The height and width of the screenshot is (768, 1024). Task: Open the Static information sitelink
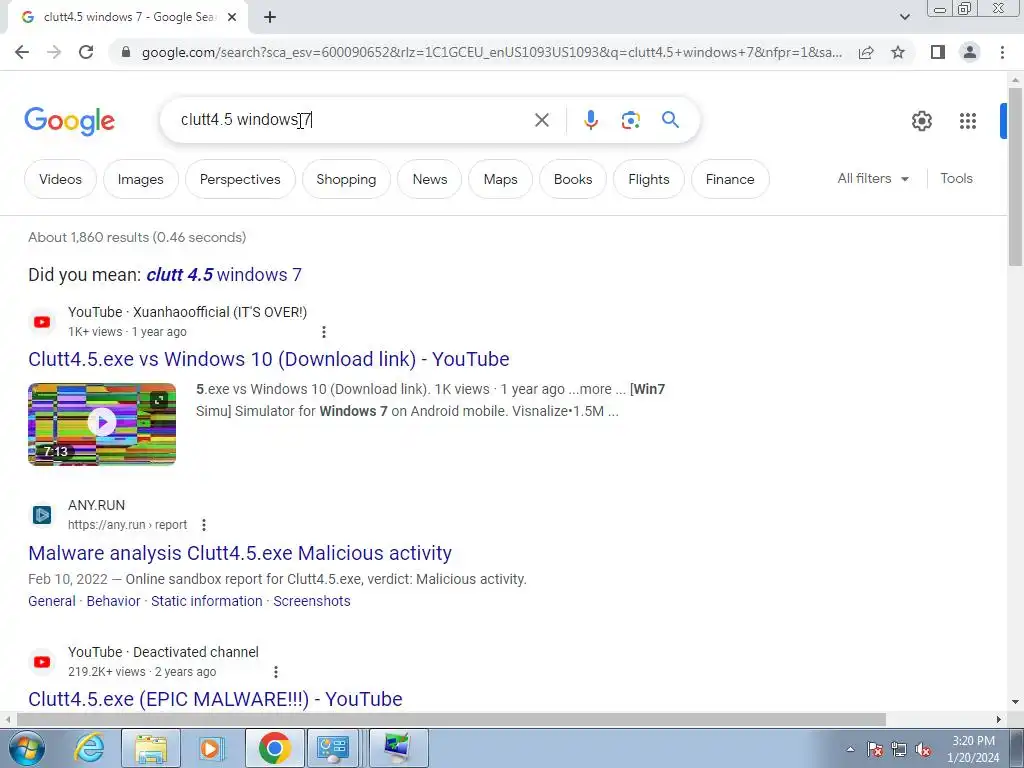[206, 601]
